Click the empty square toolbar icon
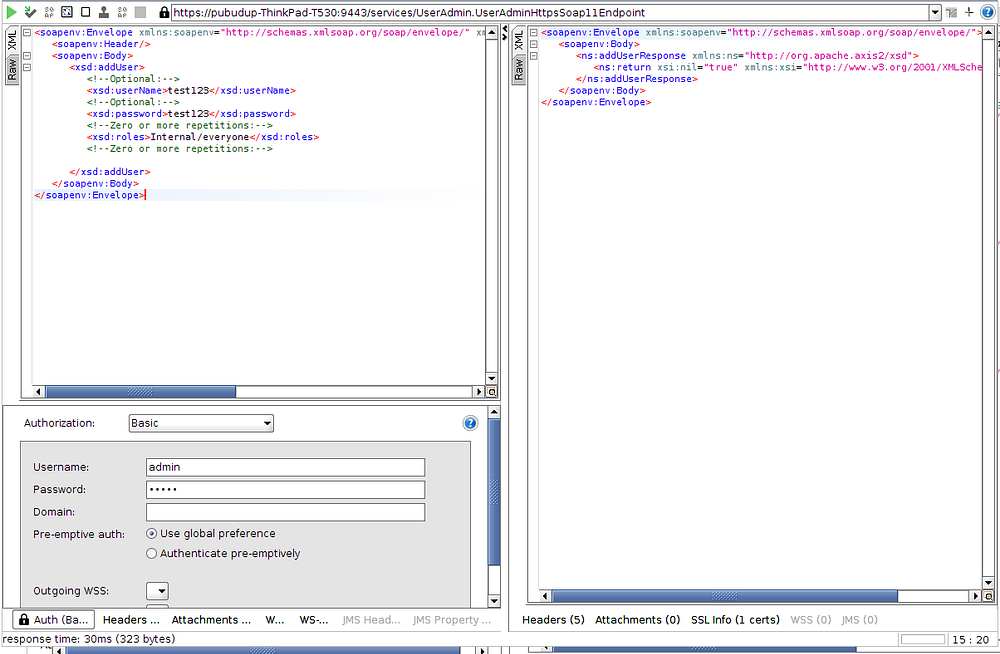1000x654 pixels. click(x=85, y=11)
